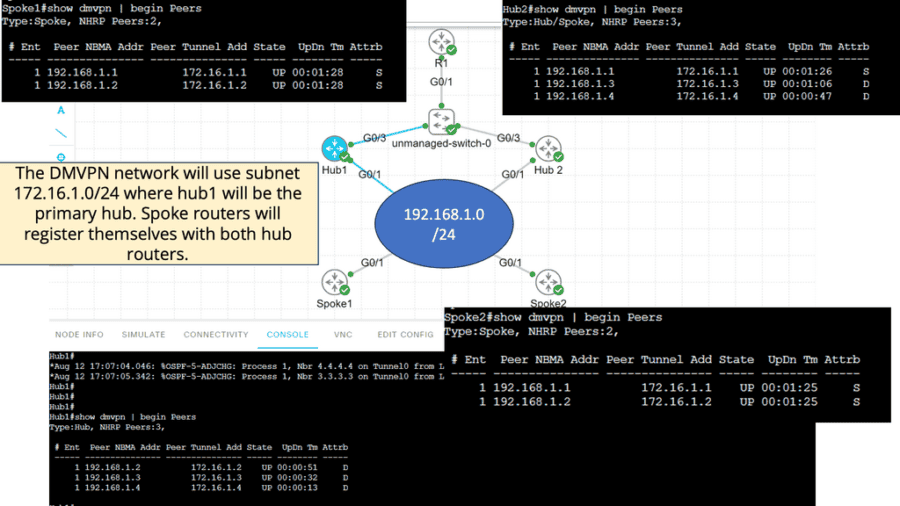Click 'show dmvpn | begin Peers' in Hub1 console
The height and width of the screenshot is (506, 900).
[x=135, y=417]
